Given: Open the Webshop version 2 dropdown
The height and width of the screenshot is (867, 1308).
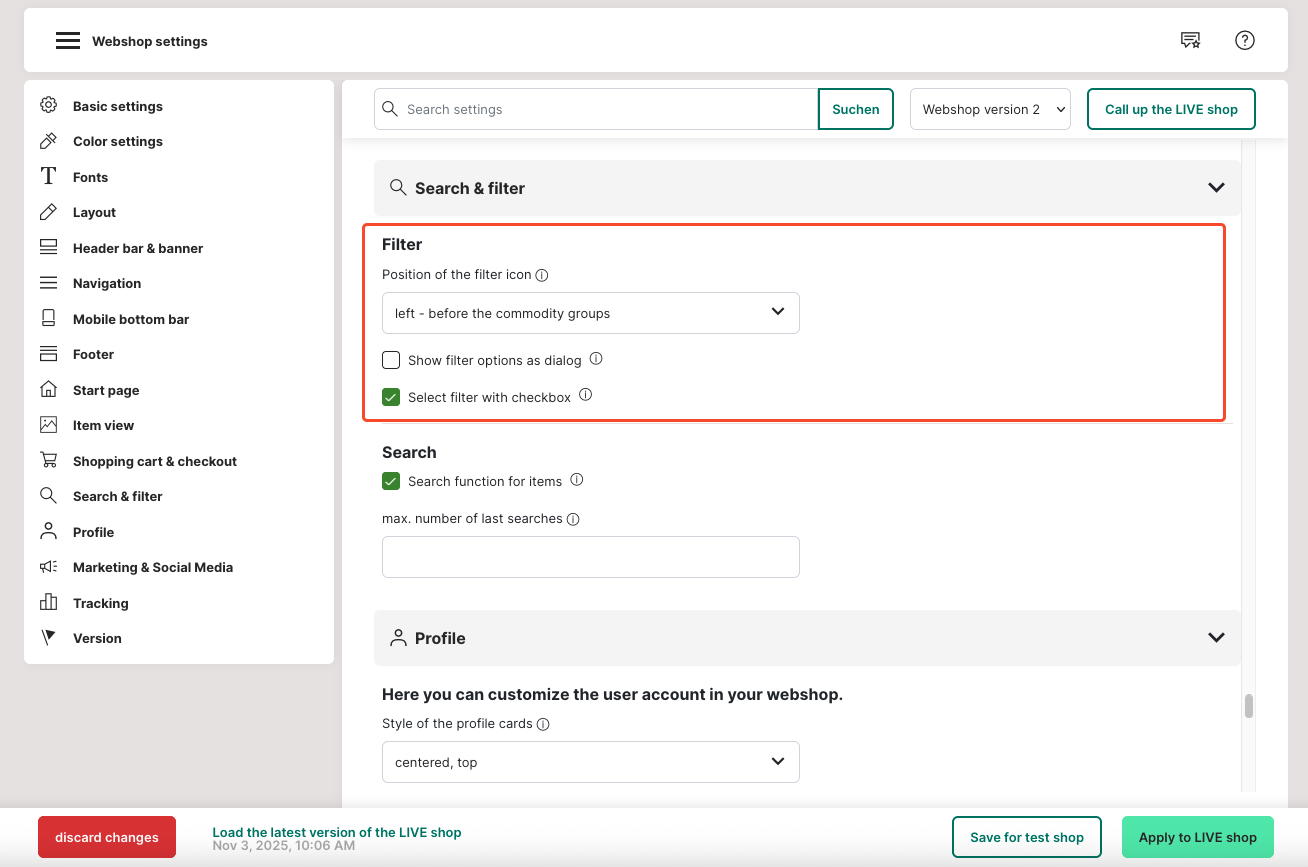Looking at the screenshot, I should (989, 109).
